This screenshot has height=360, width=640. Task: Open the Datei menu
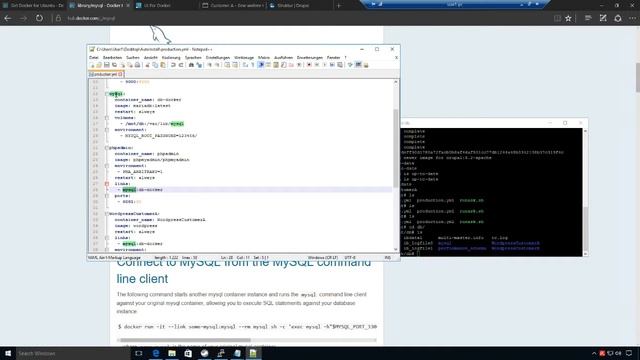[93, 58]
